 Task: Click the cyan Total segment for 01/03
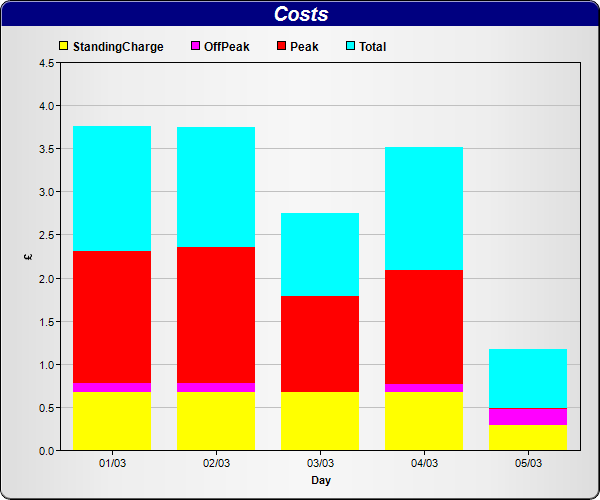click(112, 188)
